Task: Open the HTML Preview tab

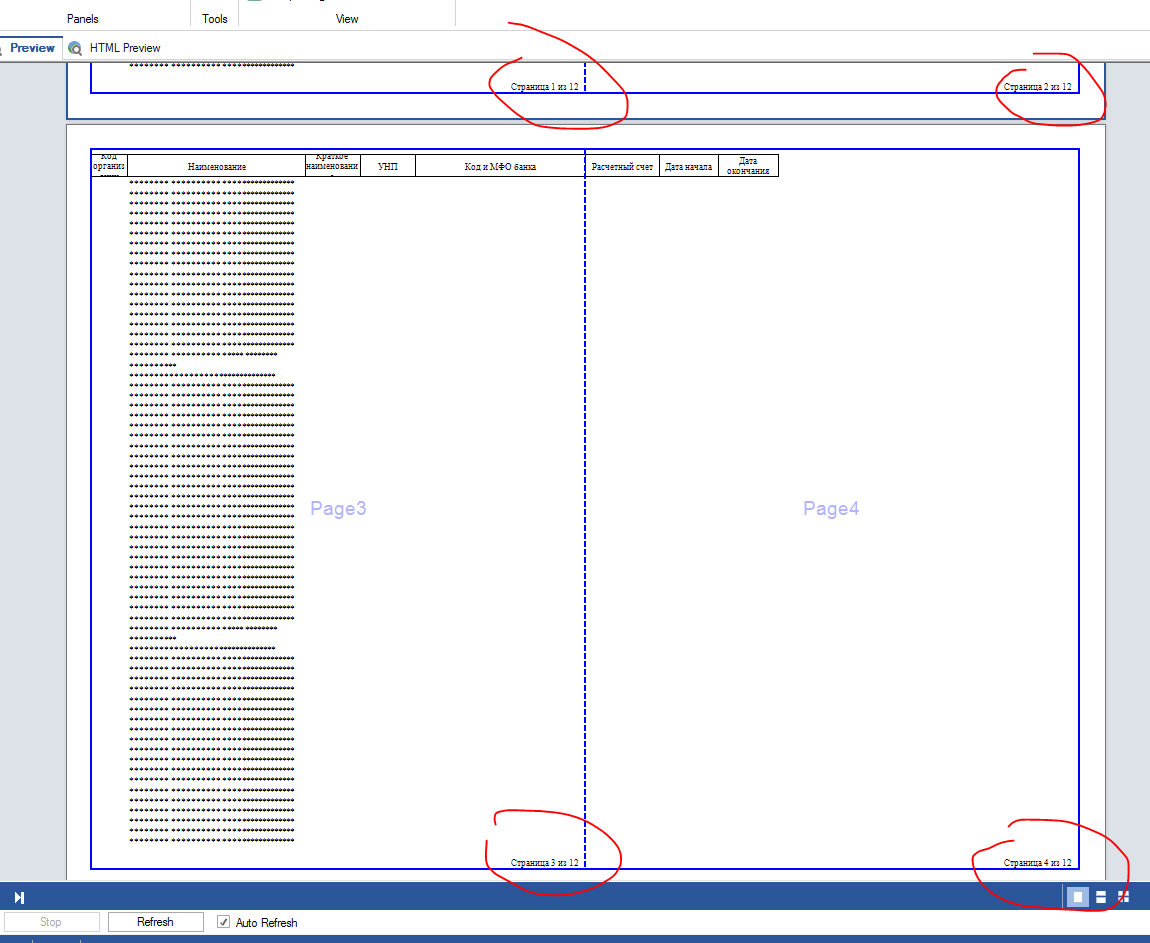Action: [114, 48]
